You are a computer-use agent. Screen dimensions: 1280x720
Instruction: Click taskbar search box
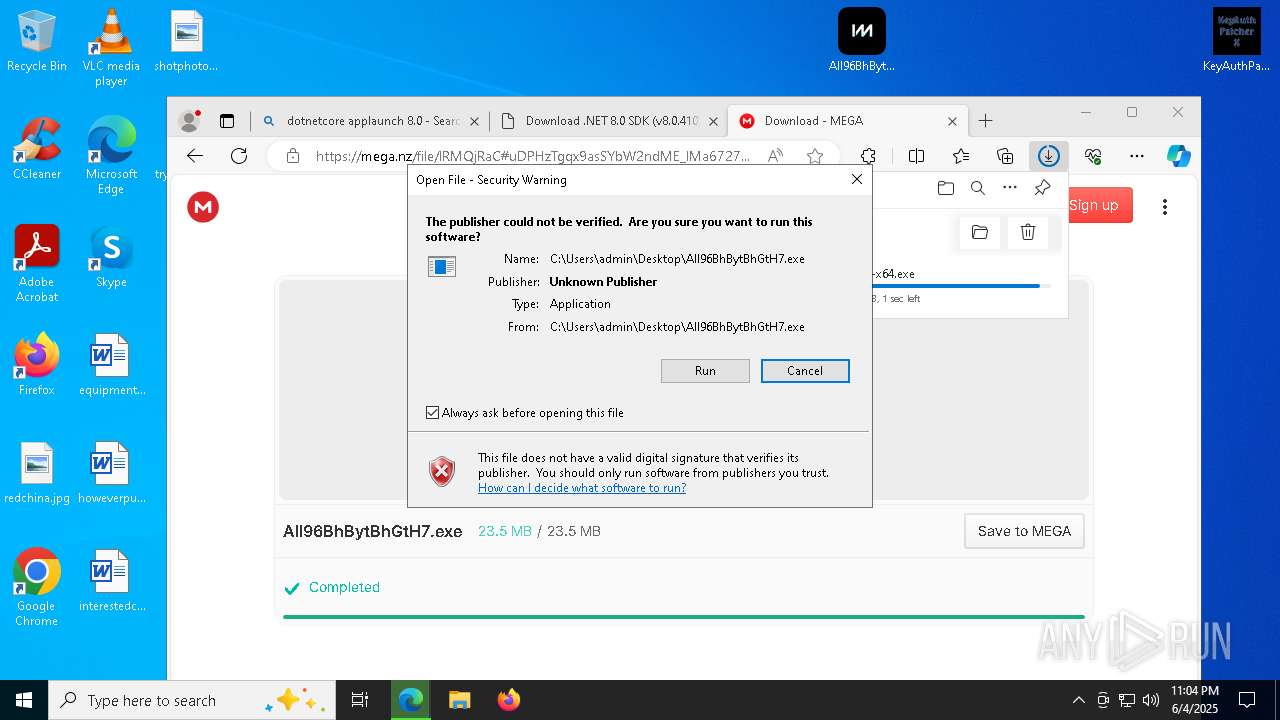pyautogui.click(x=190, y=700)
